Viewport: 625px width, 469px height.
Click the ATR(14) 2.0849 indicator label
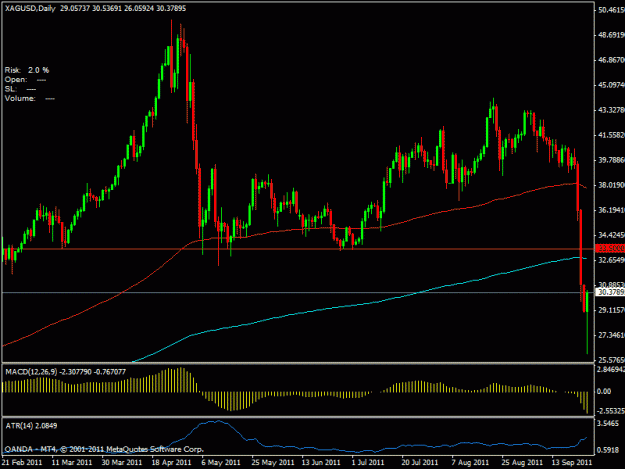point(31,426)
